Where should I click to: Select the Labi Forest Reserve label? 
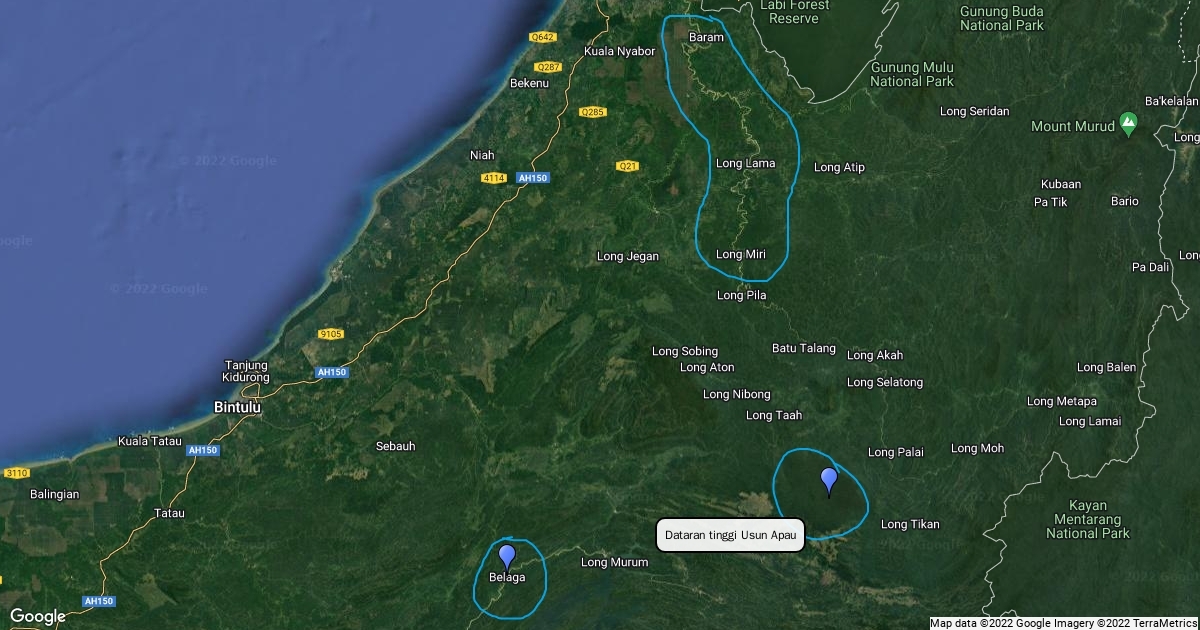click(795, 12)
